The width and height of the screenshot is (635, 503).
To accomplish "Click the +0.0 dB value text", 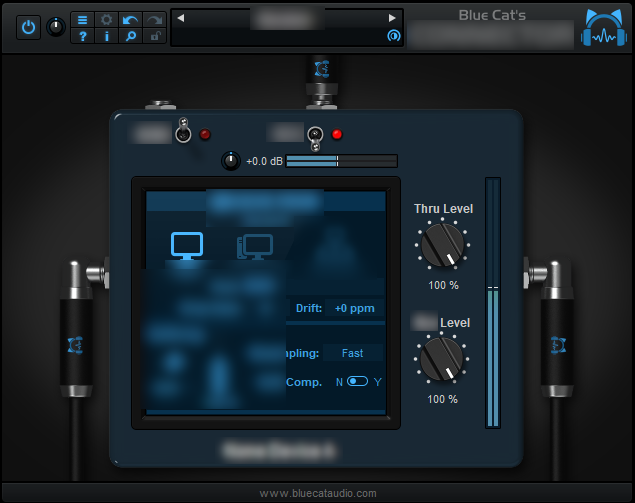I will [x=264, y=161].
